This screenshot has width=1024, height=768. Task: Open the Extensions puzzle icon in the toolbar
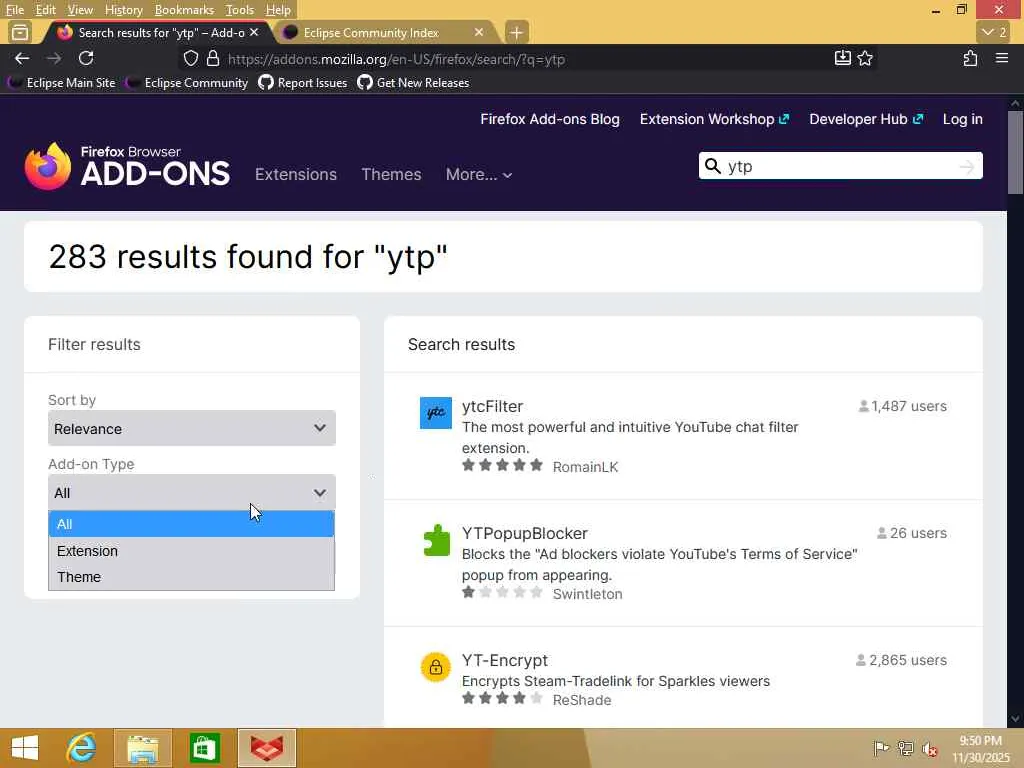point(970,58)
